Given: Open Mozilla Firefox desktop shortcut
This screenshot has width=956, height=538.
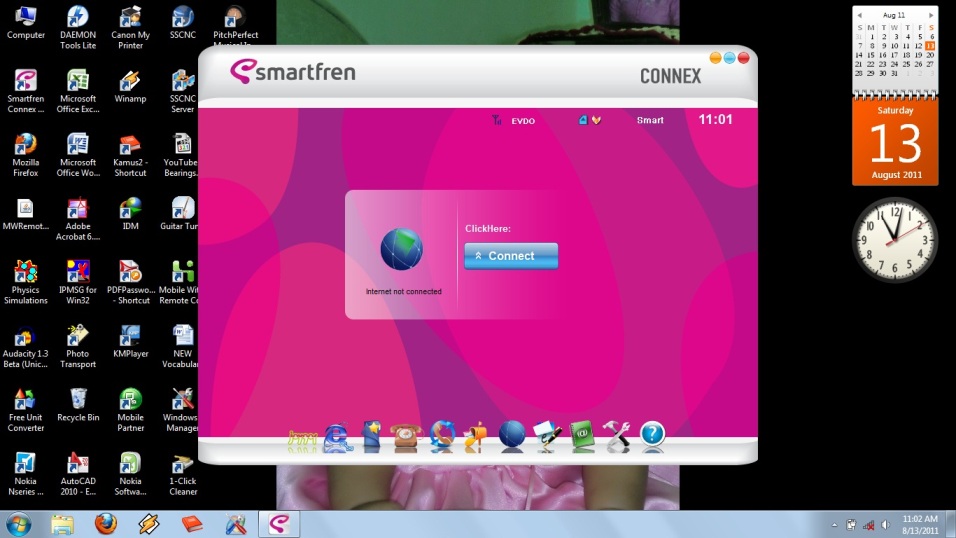Looking at the screenshot, I should pos(26,156).
